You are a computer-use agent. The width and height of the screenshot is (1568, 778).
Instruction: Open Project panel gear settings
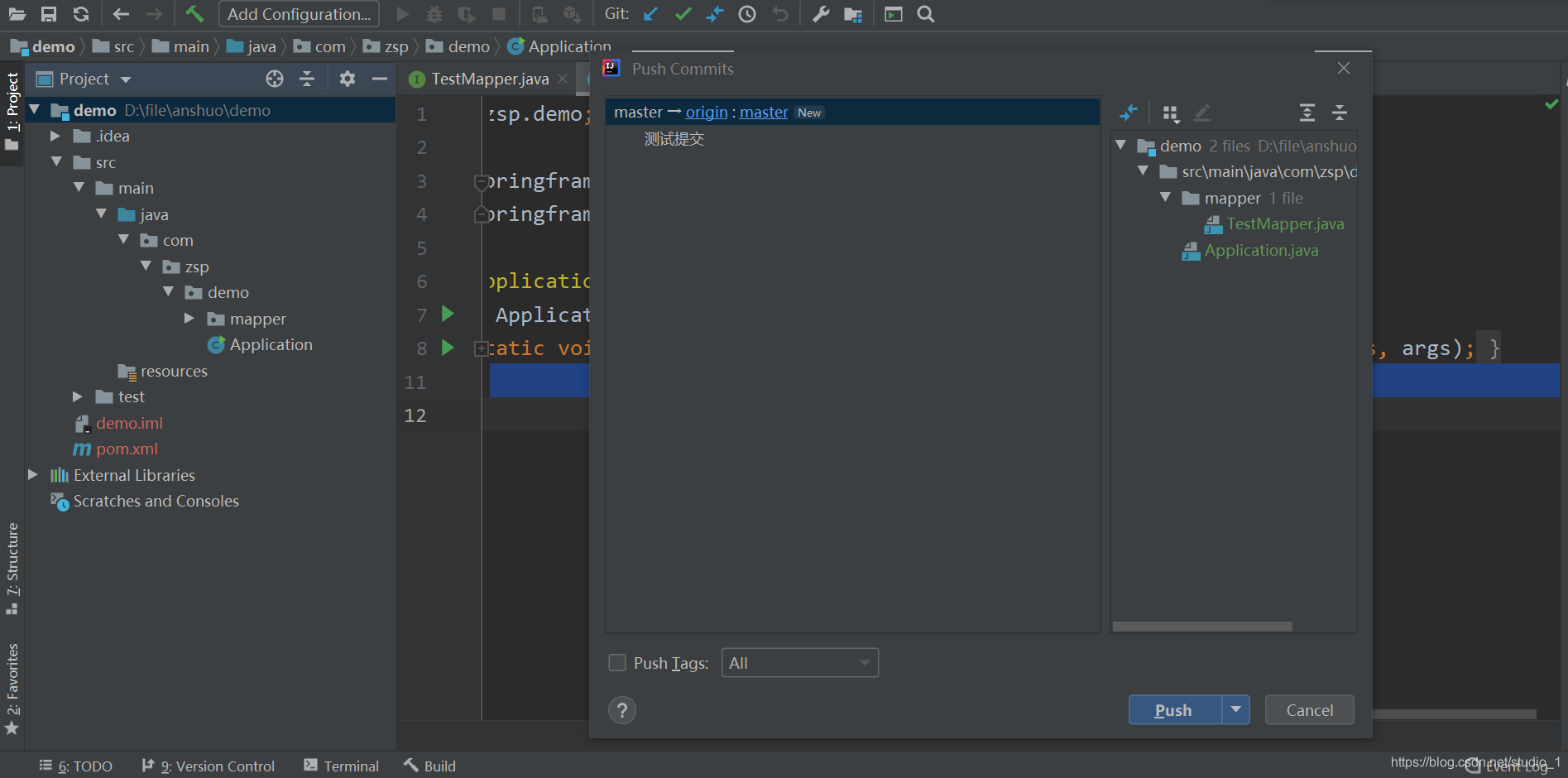(348, 79)
